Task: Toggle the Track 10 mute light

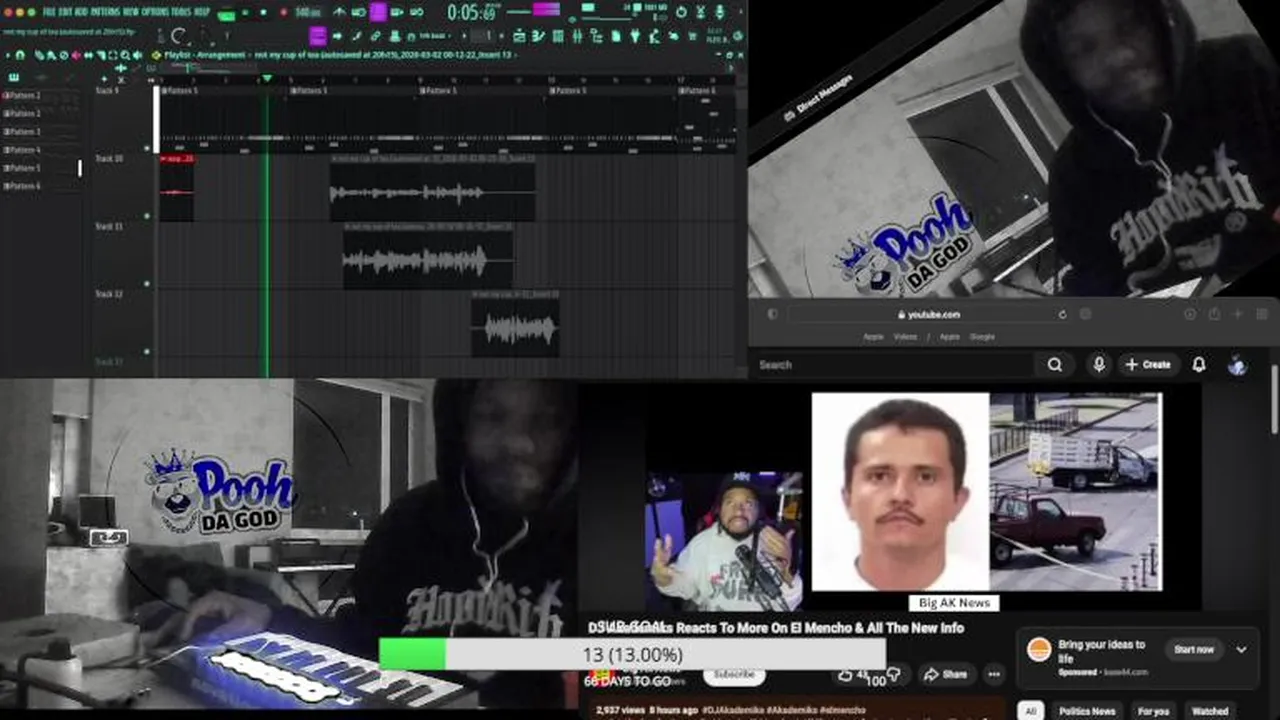Action: tap(147, 215)
